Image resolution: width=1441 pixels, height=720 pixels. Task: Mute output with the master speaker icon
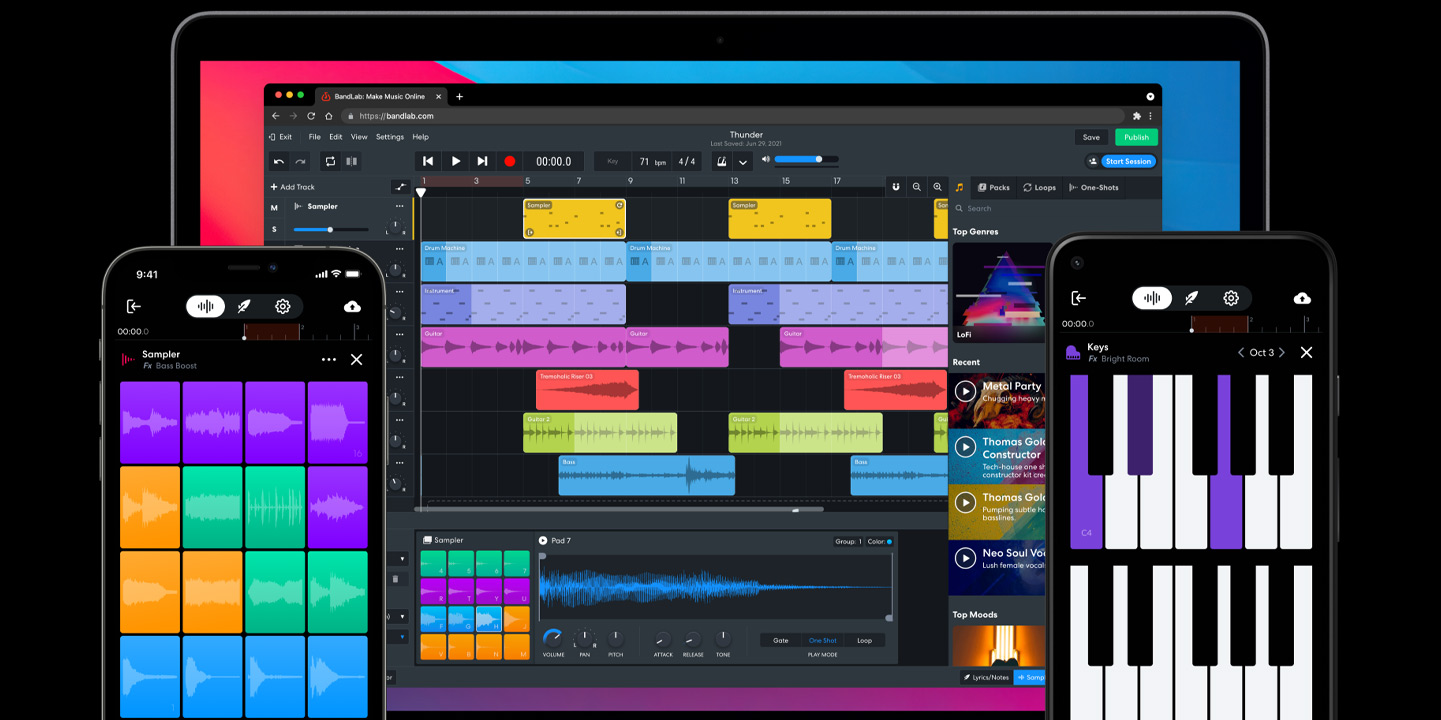click(x=766, y=159)
